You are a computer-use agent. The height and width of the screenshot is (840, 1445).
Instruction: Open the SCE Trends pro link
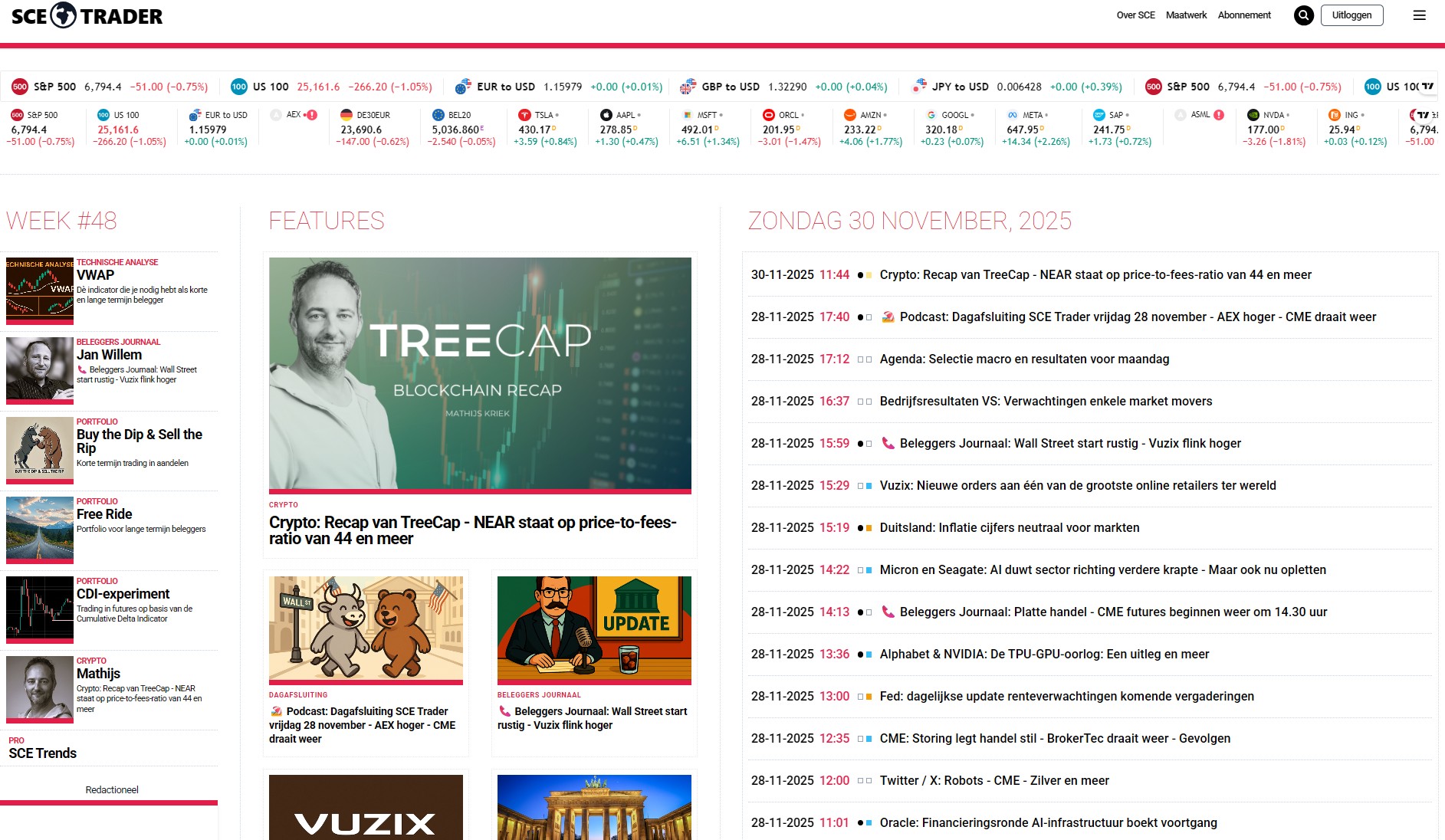[43, 753]
